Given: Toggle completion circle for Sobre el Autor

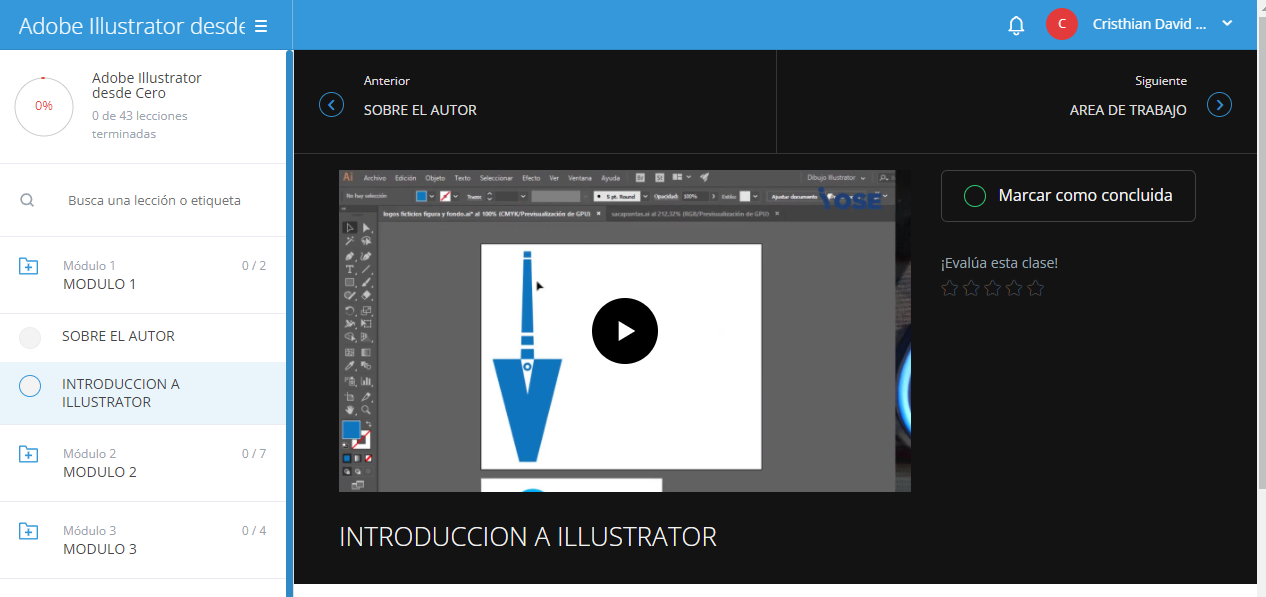Looking at the screenshot, I should pyautogui.click(x=30, y=337).
